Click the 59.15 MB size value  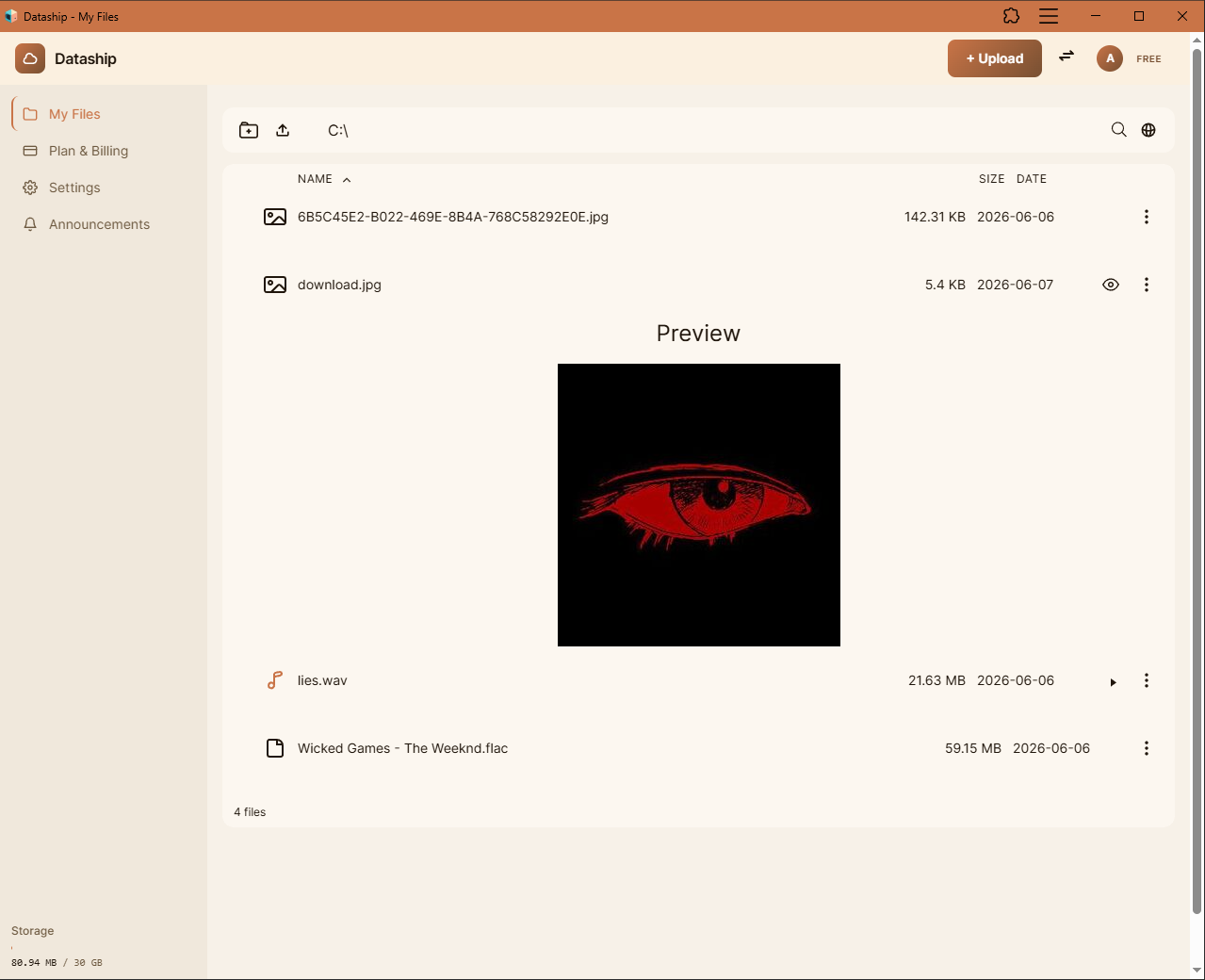pos(973,748)
